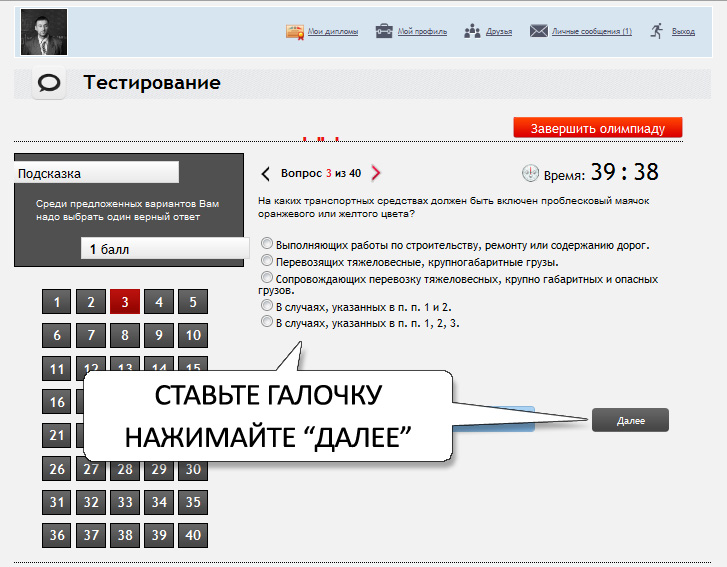Viewport: 727px width, 567px height.
Task: Click the clock icon near Время
Action: coord(530,173)
